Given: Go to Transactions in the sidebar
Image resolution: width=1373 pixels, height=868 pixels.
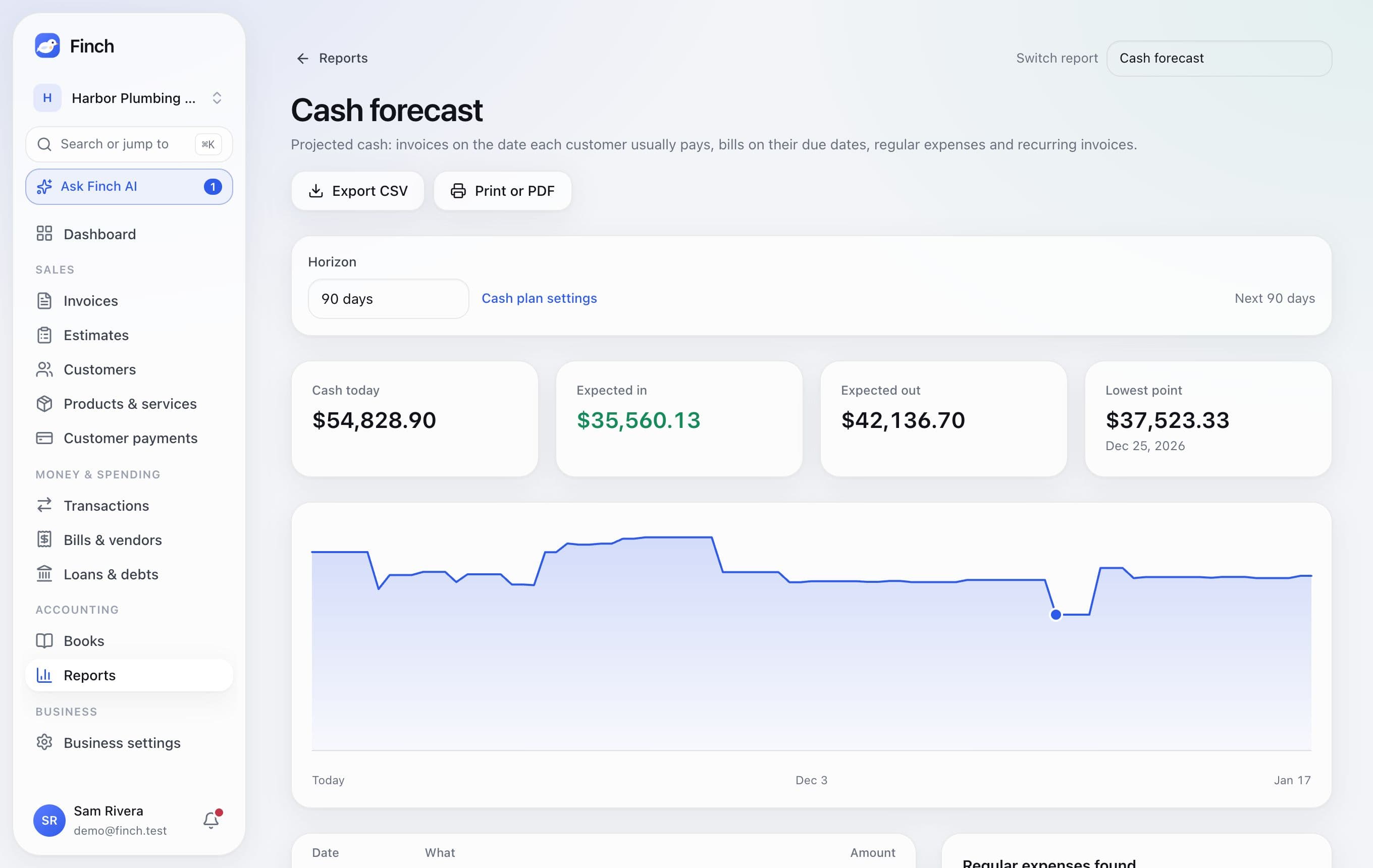Looking at the screenshot, I should (129, 505).
